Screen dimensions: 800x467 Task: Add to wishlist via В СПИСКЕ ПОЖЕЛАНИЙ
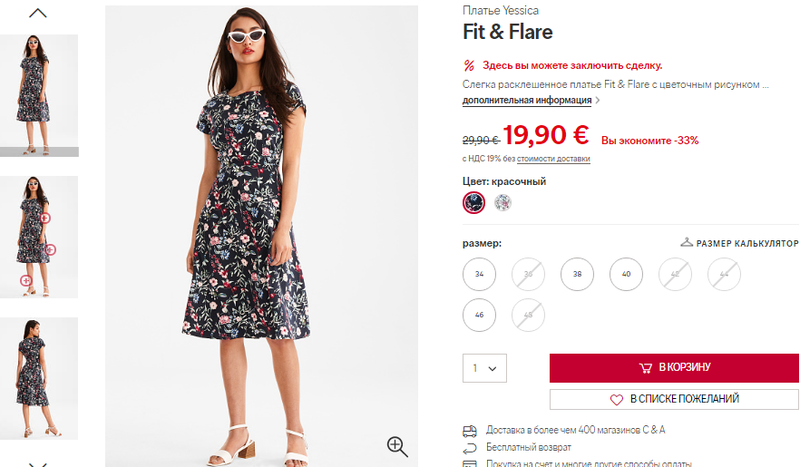[675, 399]
